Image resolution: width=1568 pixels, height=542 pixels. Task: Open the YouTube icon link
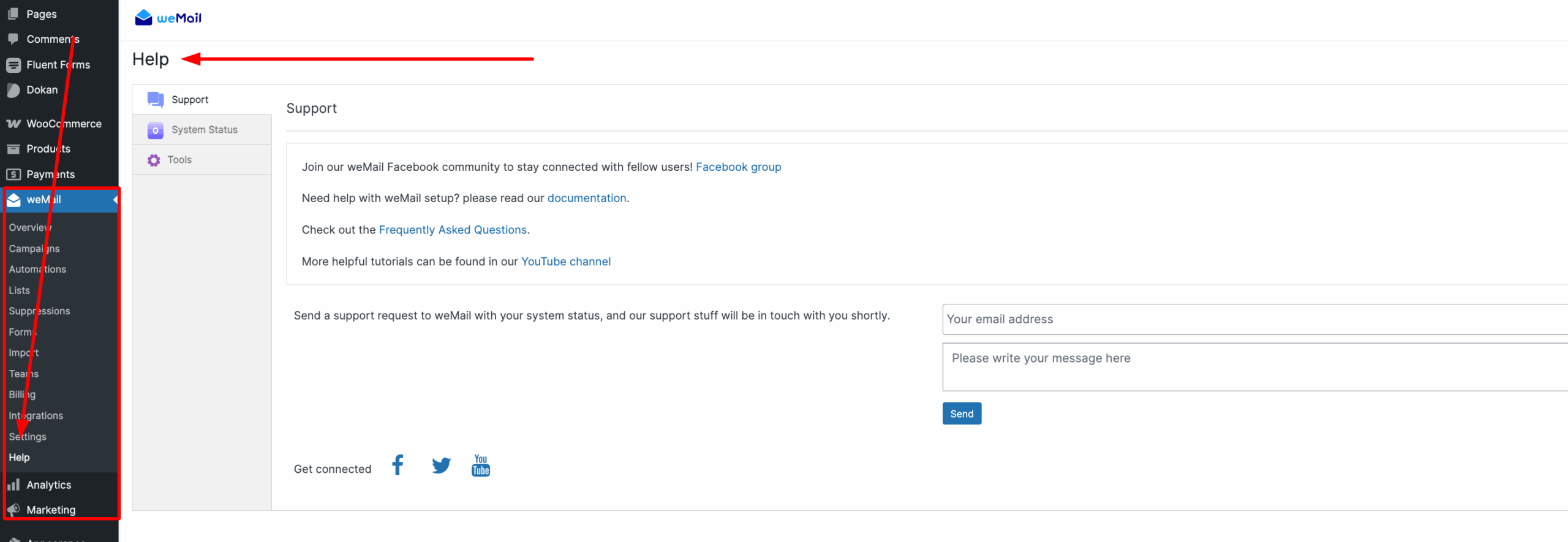tap(481, 465)
